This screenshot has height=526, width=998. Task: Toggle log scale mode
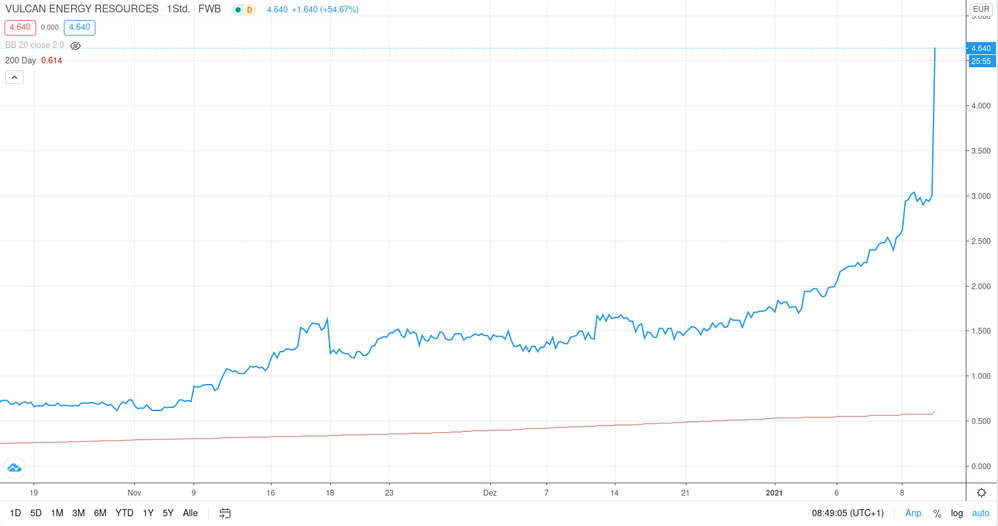point(957,513)
